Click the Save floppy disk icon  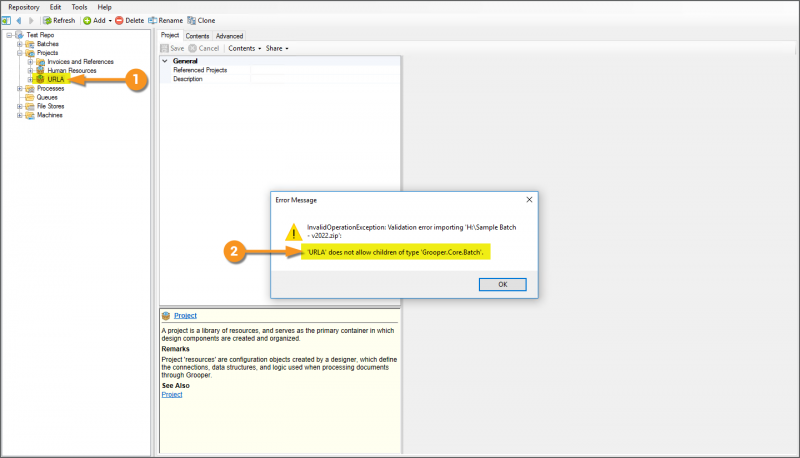point(164,48)
